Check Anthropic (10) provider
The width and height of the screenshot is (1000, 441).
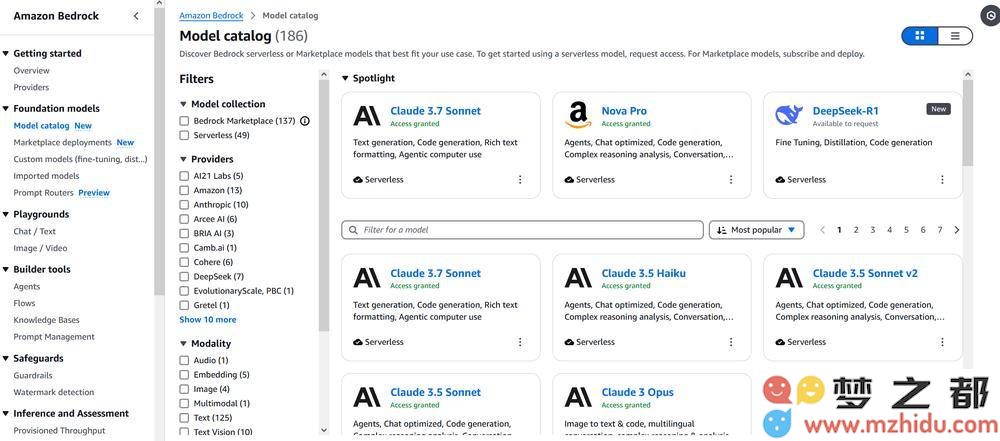pos(184,205)
